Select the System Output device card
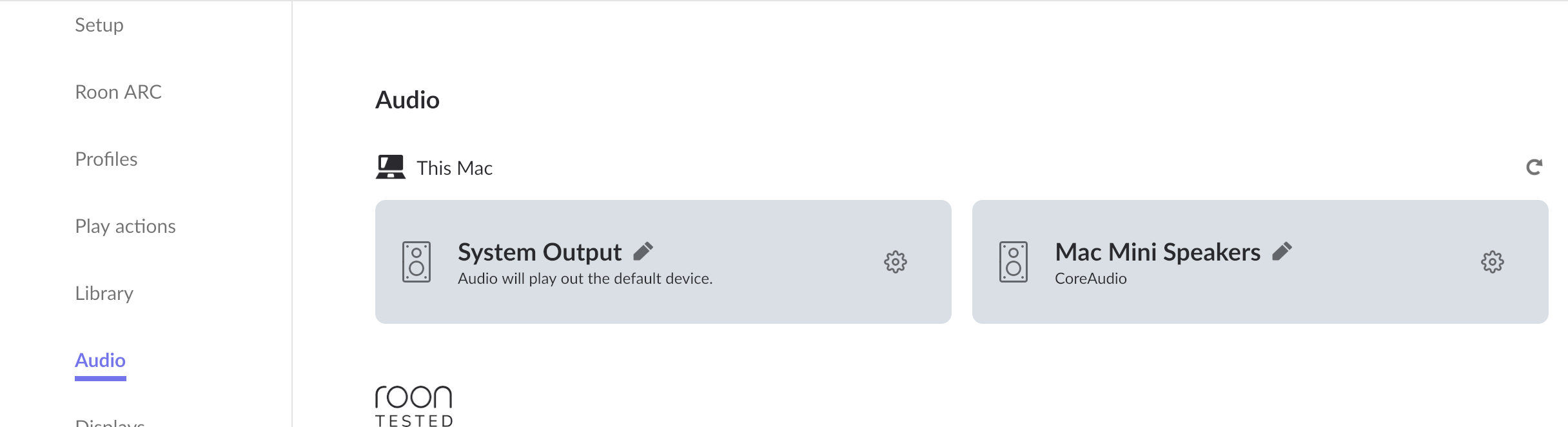 663,262
